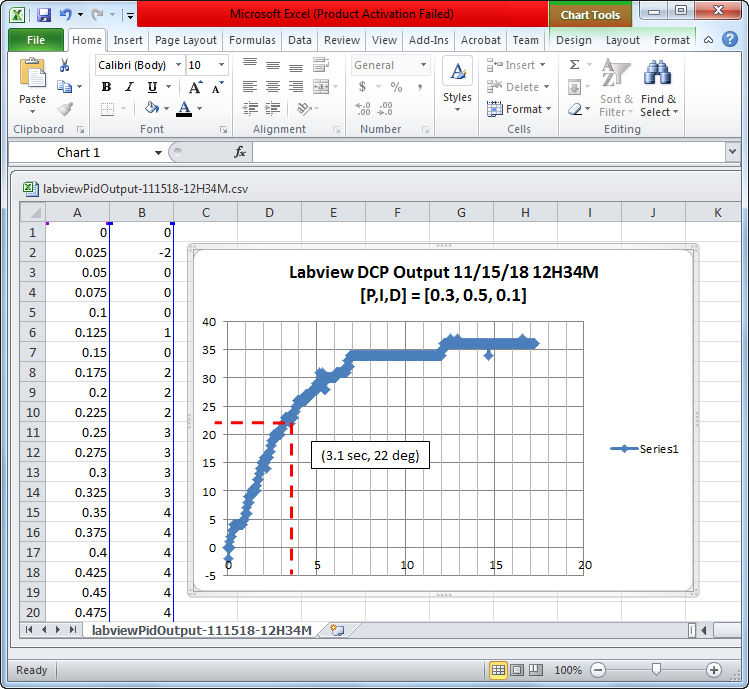Image resolution: width=749 pixels, height=689 pixels.
Task: Click the Fill down icon
Action: coord(575,87)
